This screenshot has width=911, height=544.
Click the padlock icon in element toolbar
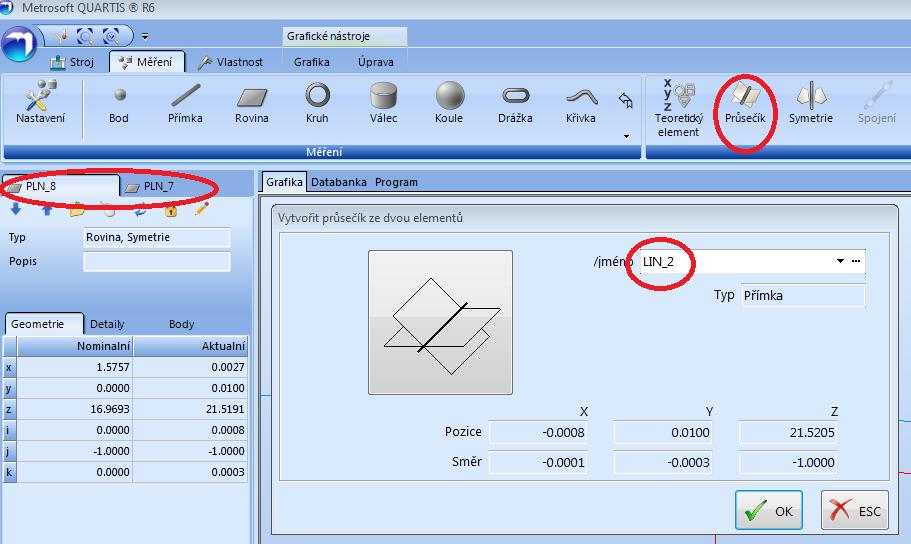click(x=170, y=210)
